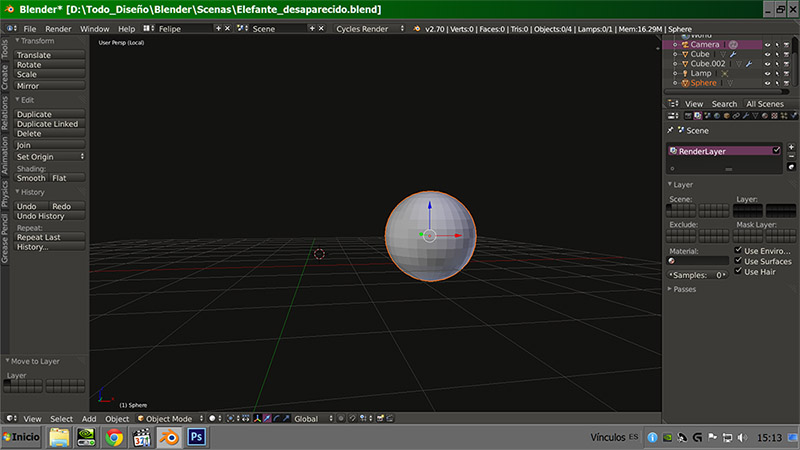The height and width of the screenshot is (450, 800).
Task: Select the rotate manipulator arc icon
Action: click(277, 418)
